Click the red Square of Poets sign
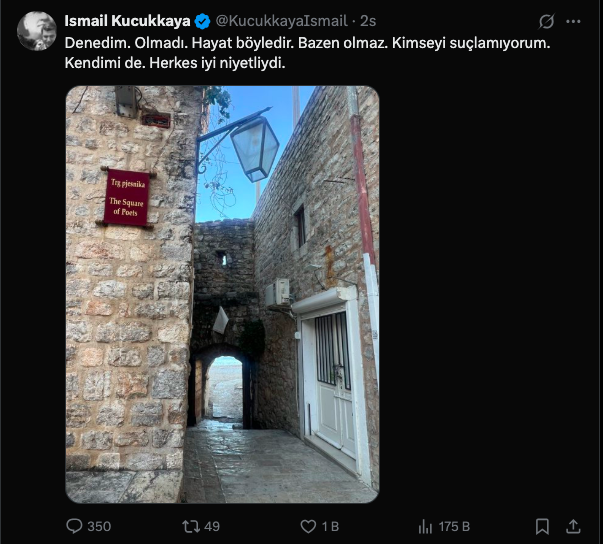Image resolution: width=603 pixels, height=544 pixels. [127, 197]
